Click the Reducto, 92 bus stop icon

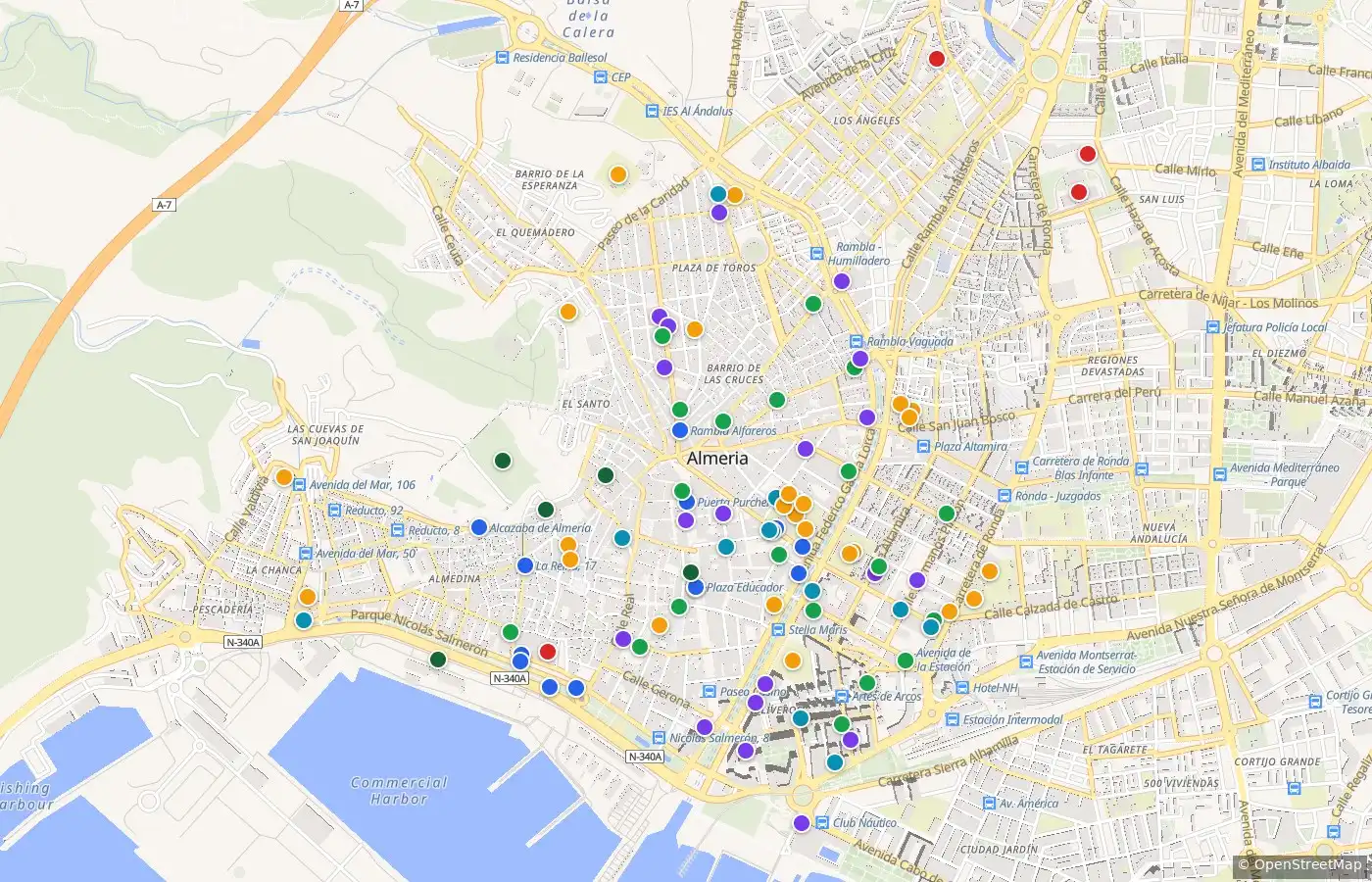pyautogui.click(x=334, y=511)
